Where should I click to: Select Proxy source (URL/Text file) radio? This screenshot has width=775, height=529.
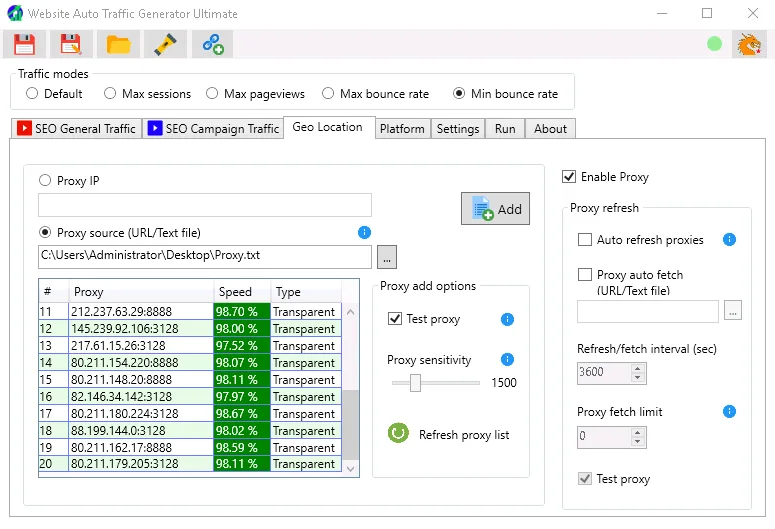click(45, 232)
